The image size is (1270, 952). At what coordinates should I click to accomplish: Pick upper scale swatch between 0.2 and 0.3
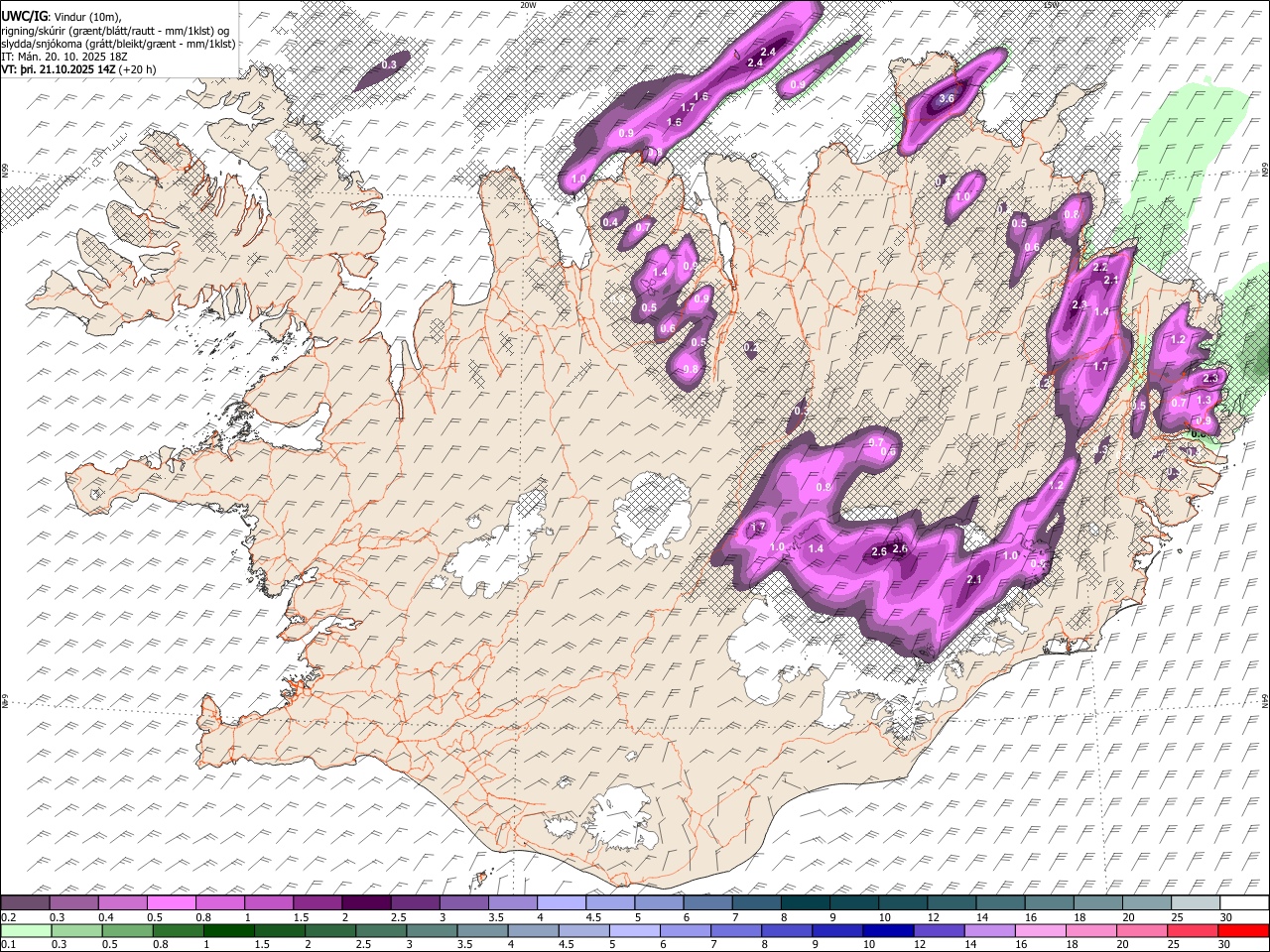click(25, 902)
